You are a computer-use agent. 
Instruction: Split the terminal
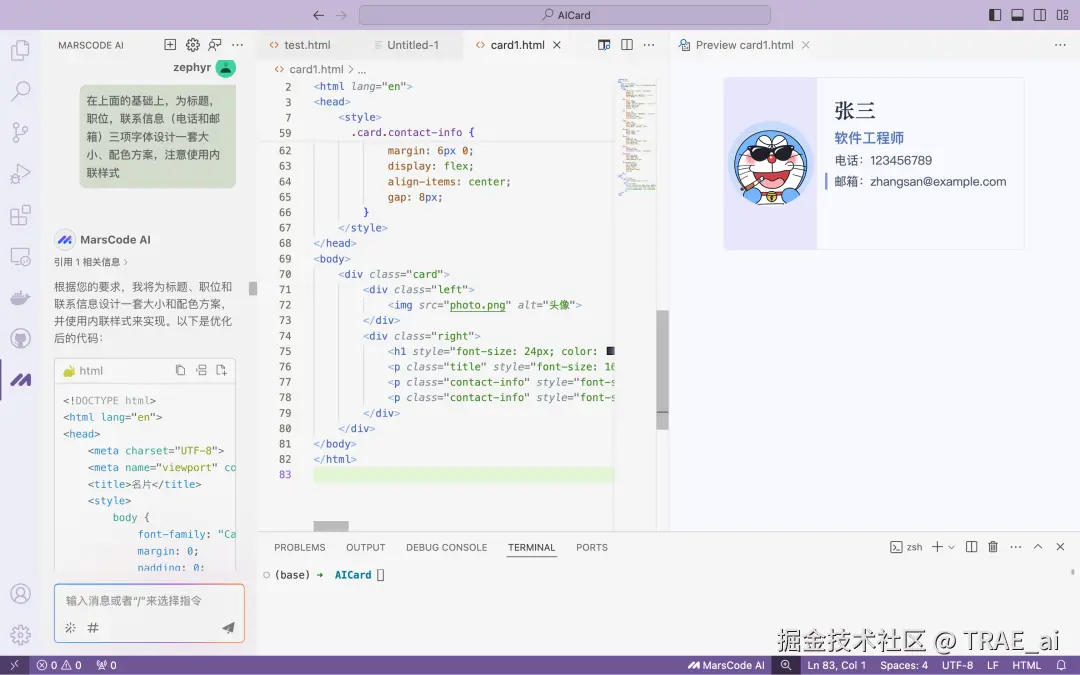coord(971,547)
